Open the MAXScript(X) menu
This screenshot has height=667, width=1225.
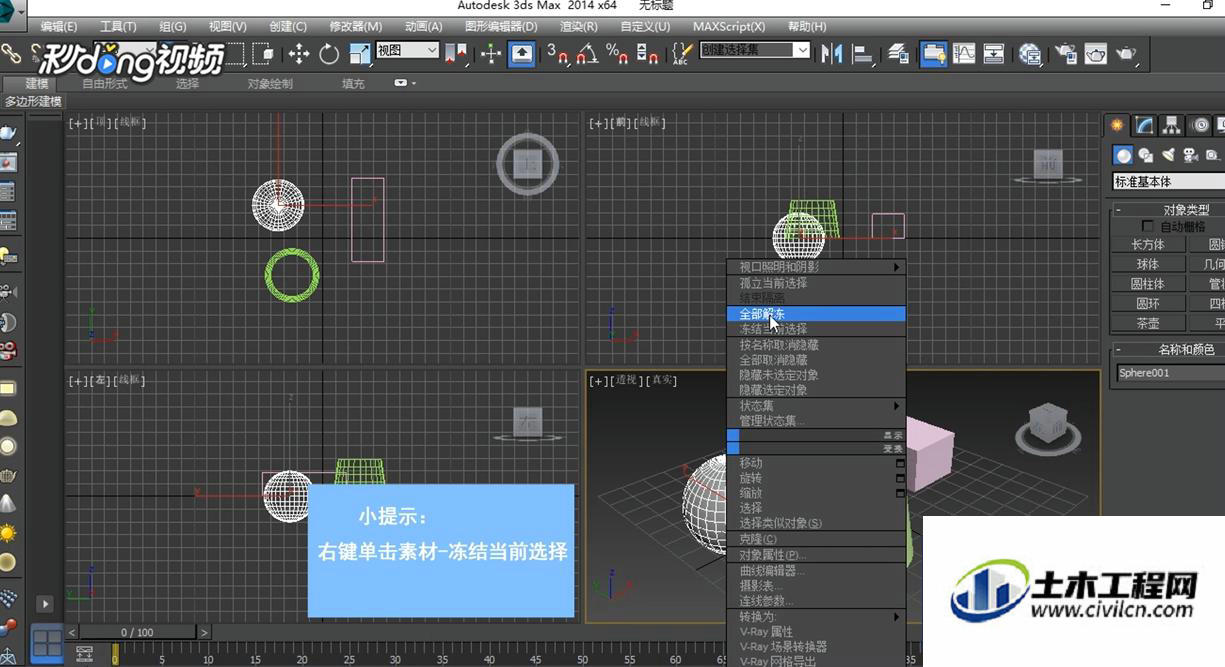[x=729, y=27]
